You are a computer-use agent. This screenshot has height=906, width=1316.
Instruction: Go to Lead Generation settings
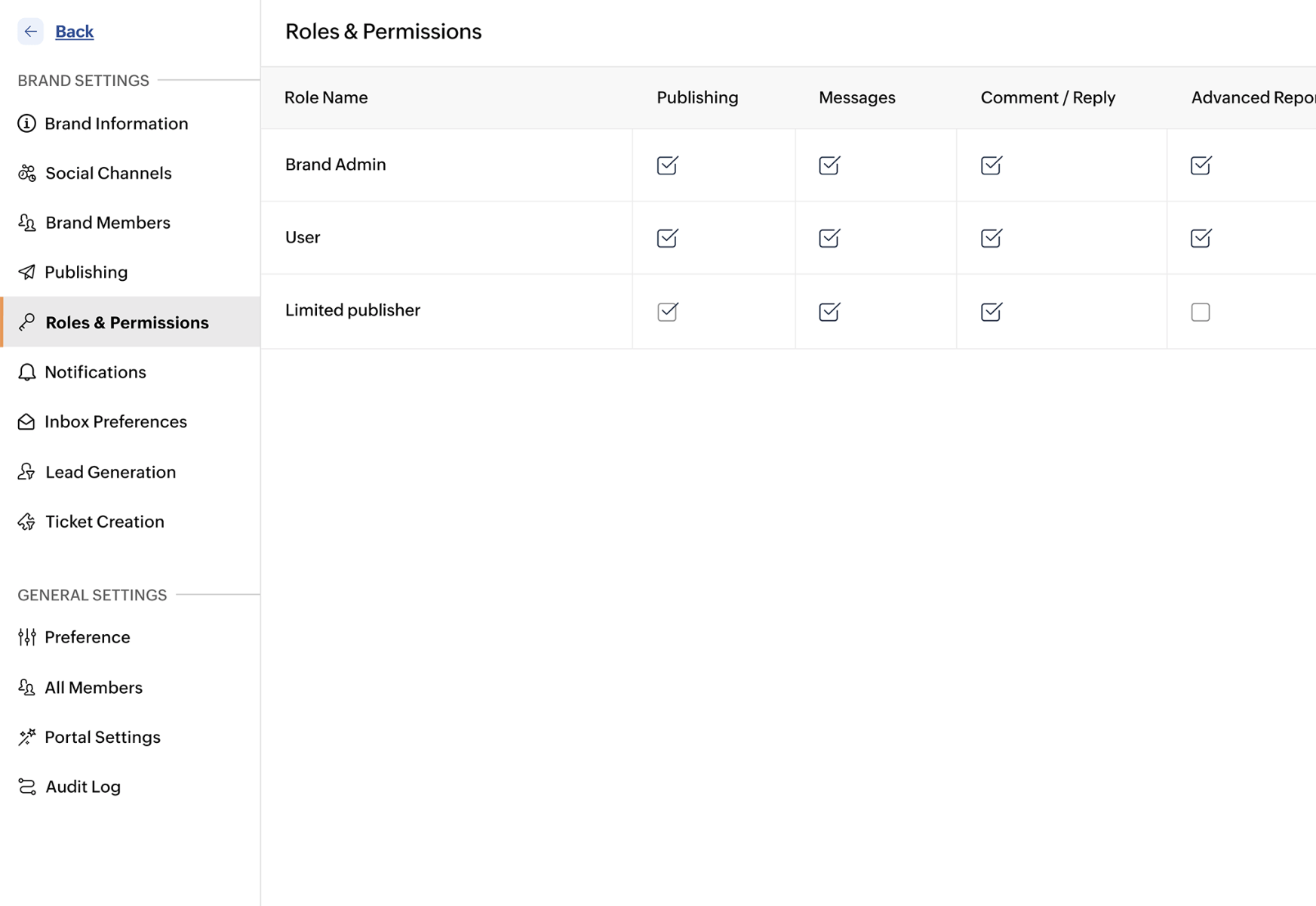pyautogui.click(x=110, y=472)
